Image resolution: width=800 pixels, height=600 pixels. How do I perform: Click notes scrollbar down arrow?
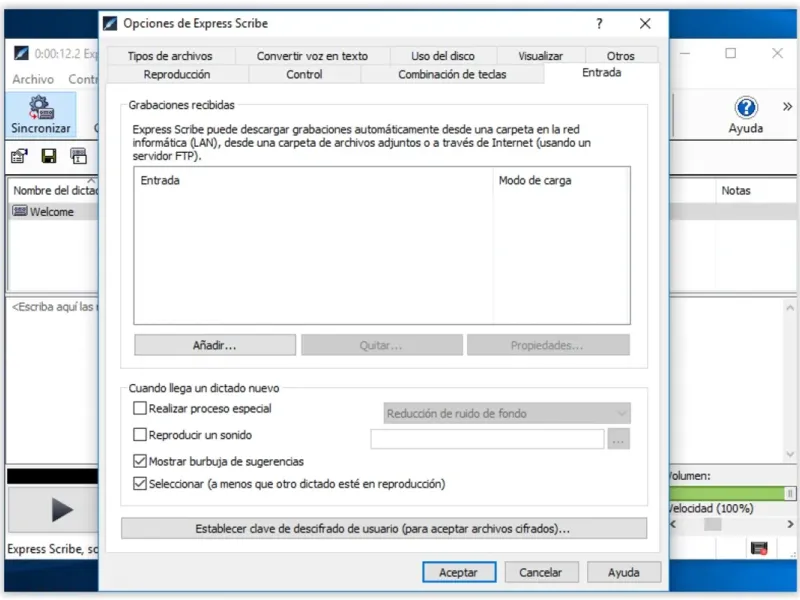click(x=790, y=454)
